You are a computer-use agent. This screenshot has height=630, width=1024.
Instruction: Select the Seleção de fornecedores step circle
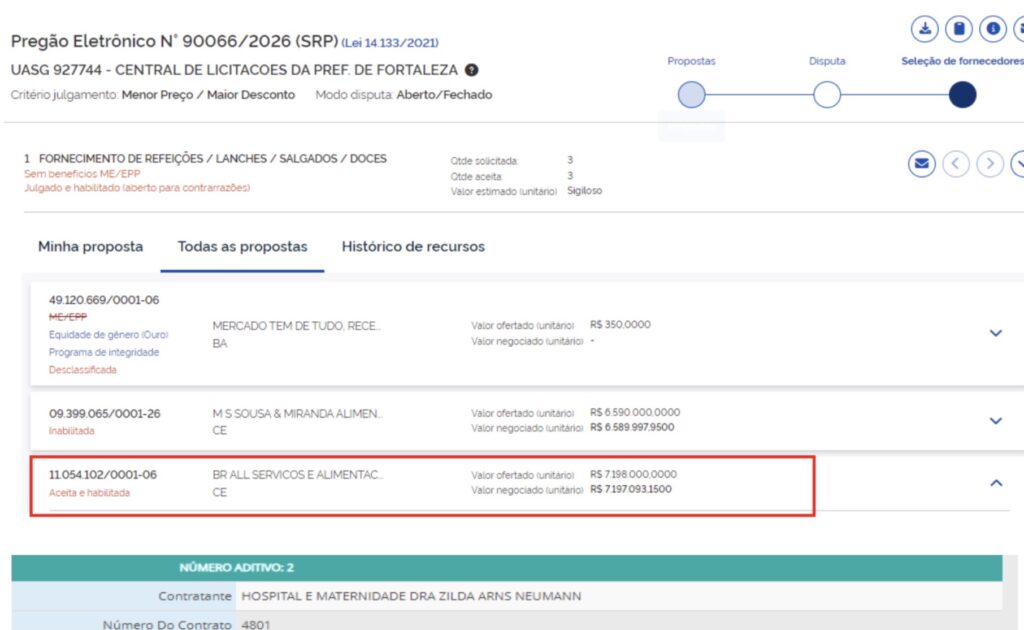pos(963,95)
